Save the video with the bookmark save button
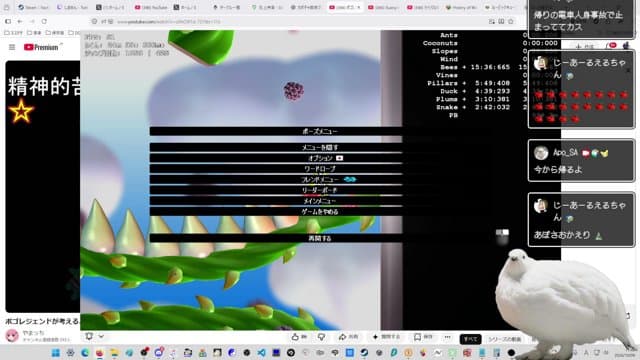 [423, 337]
